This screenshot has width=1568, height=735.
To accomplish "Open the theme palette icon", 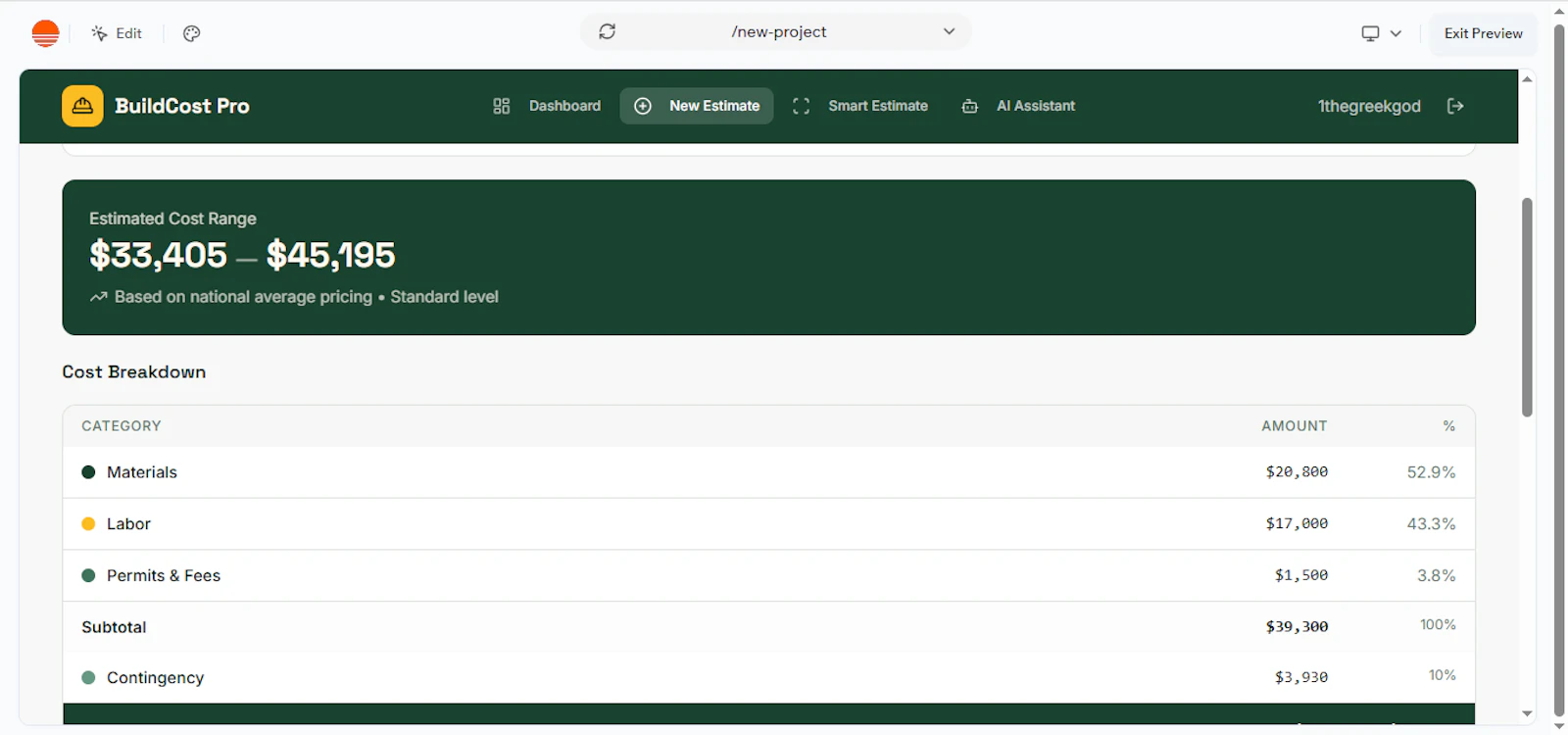I will 192,33.
